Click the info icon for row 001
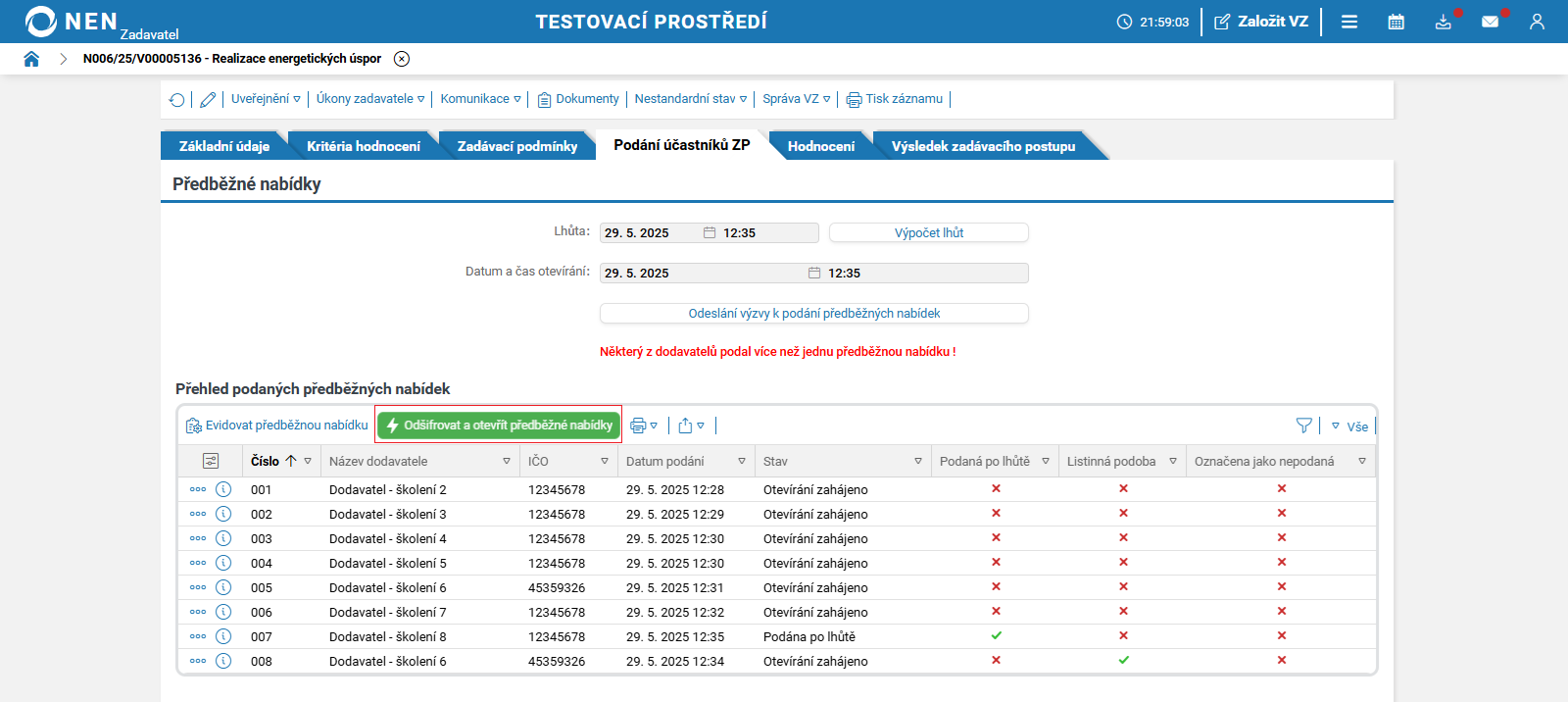The height and width of the screenshot is (702, 1568). (223, 489)
